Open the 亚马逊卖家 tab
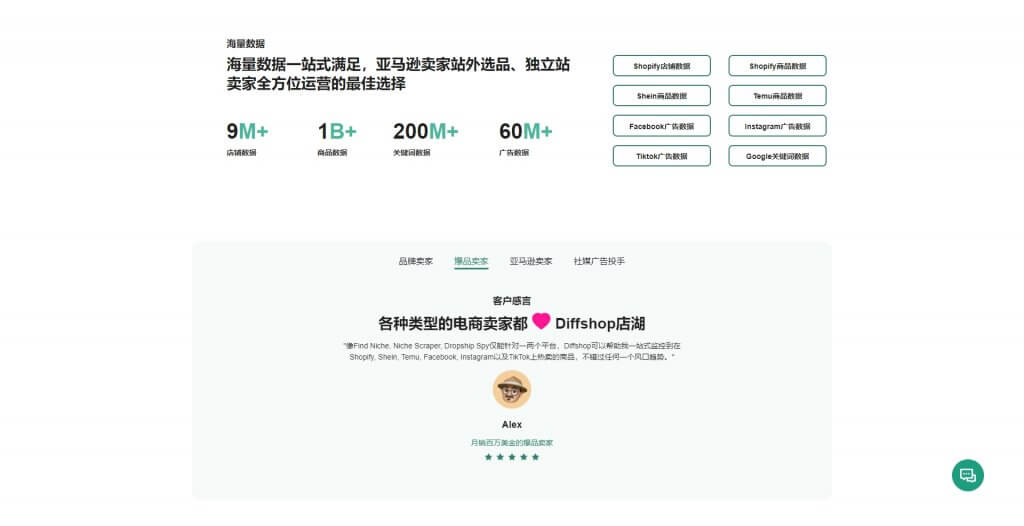 coord(530,261)
